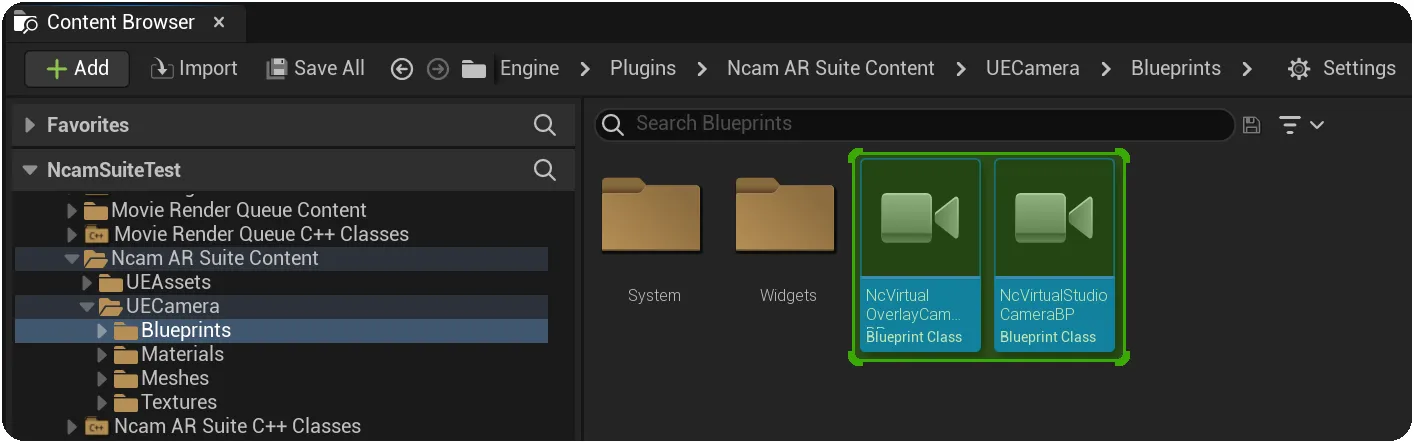Save the current search as collection icon
The height and width of the screenshot is (443, 1414).
pos(1251,125)
